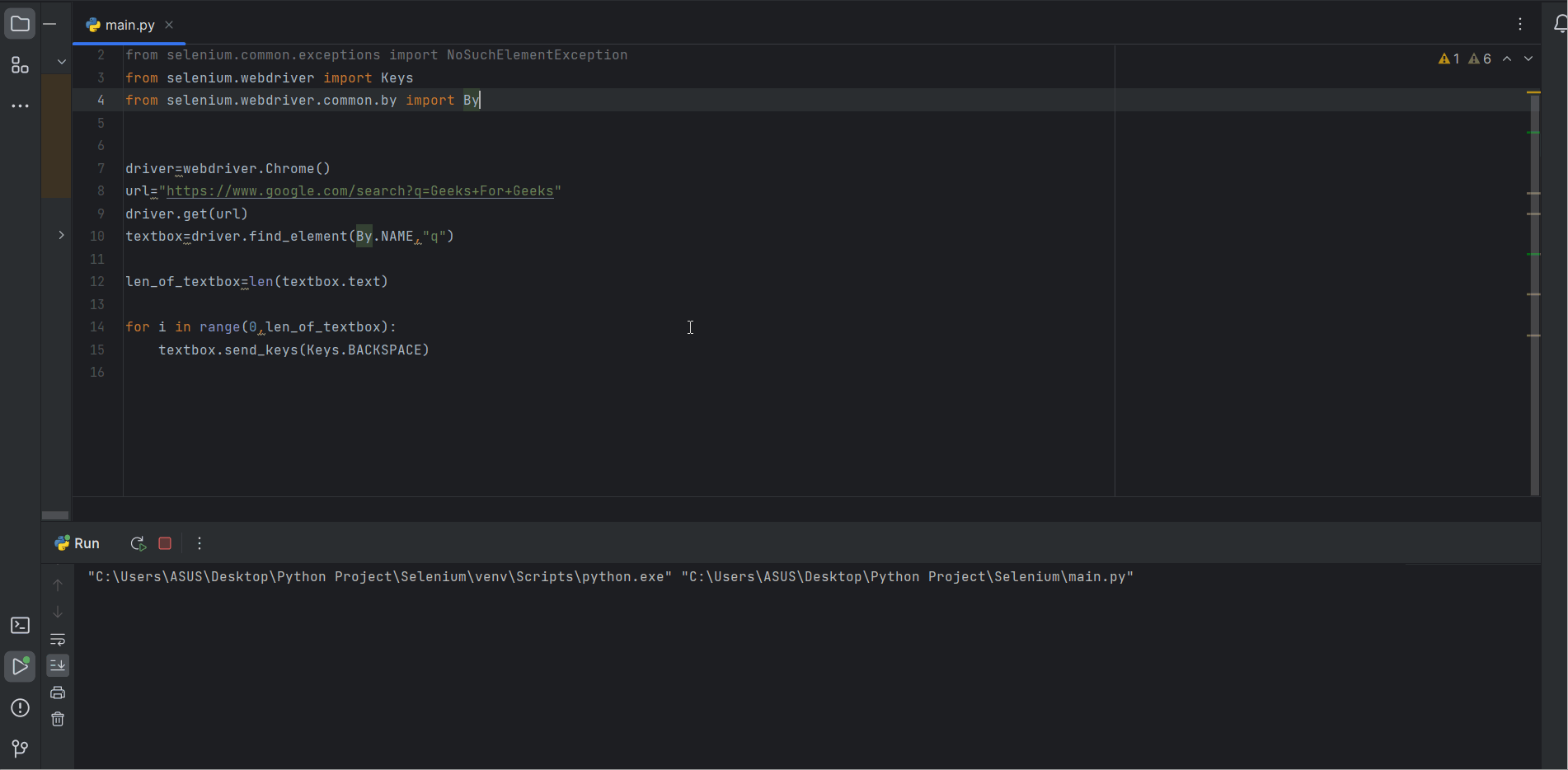Stop the running process
This screenshot has width=1568, height=770.
(x=164, y=543)
